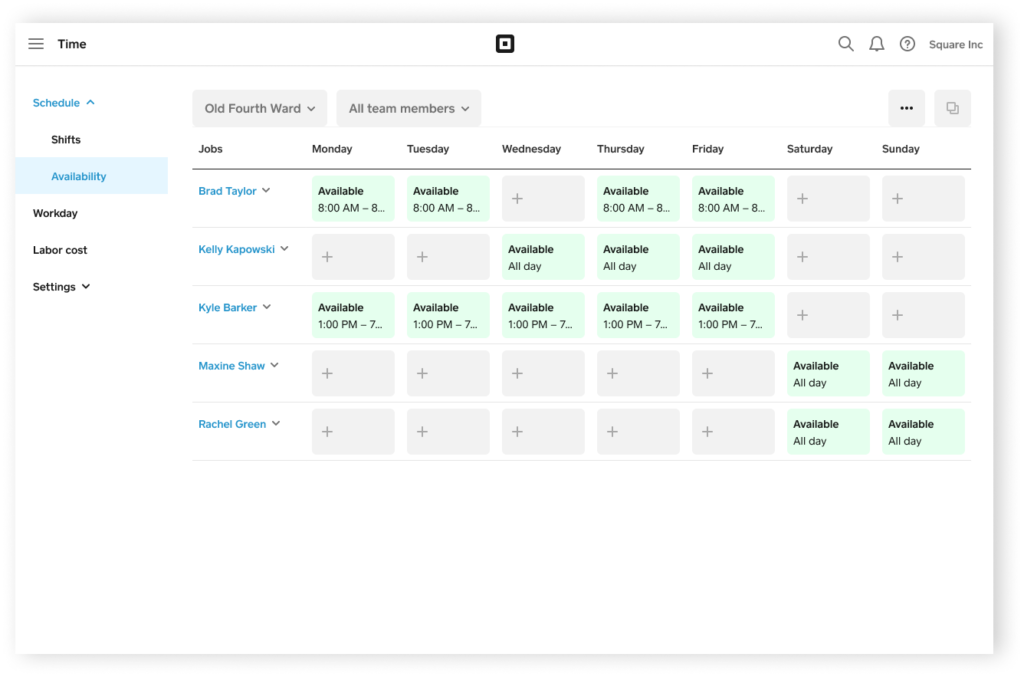1024x677 pixels.
Task: Go to Shifts in the sidebar
Action: 66,140
